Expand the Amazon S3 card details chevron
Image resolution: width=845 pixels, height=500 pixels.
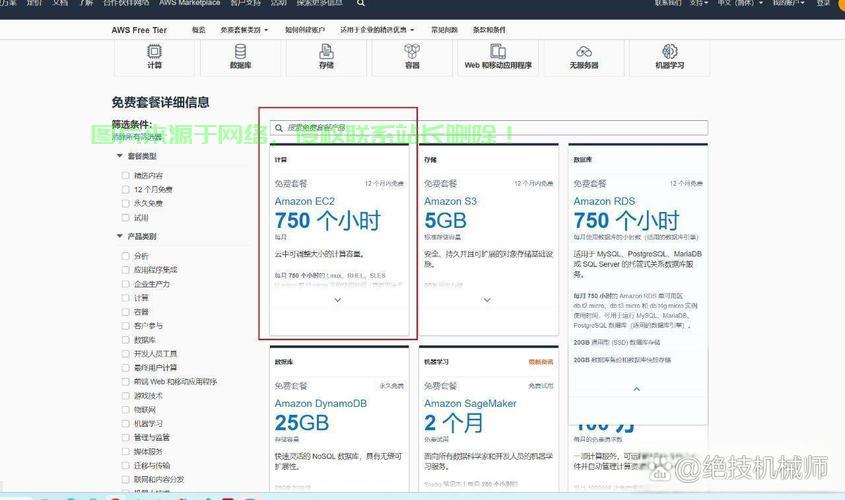click(487, 300)
